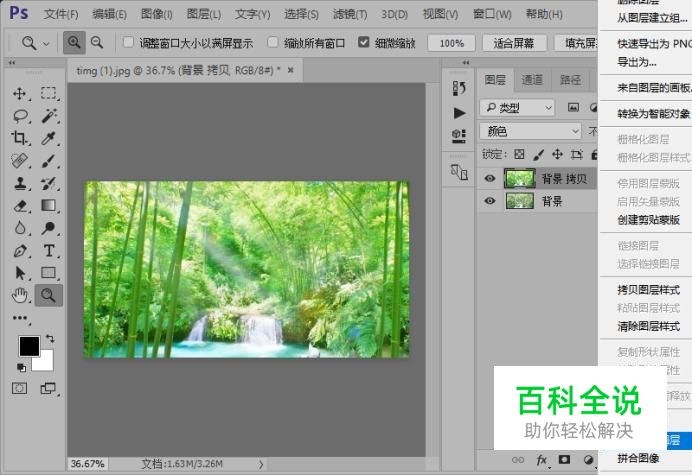Select the Type tool
The width and height of the screenshot is (692, 475).
click(x=49, y=251)
